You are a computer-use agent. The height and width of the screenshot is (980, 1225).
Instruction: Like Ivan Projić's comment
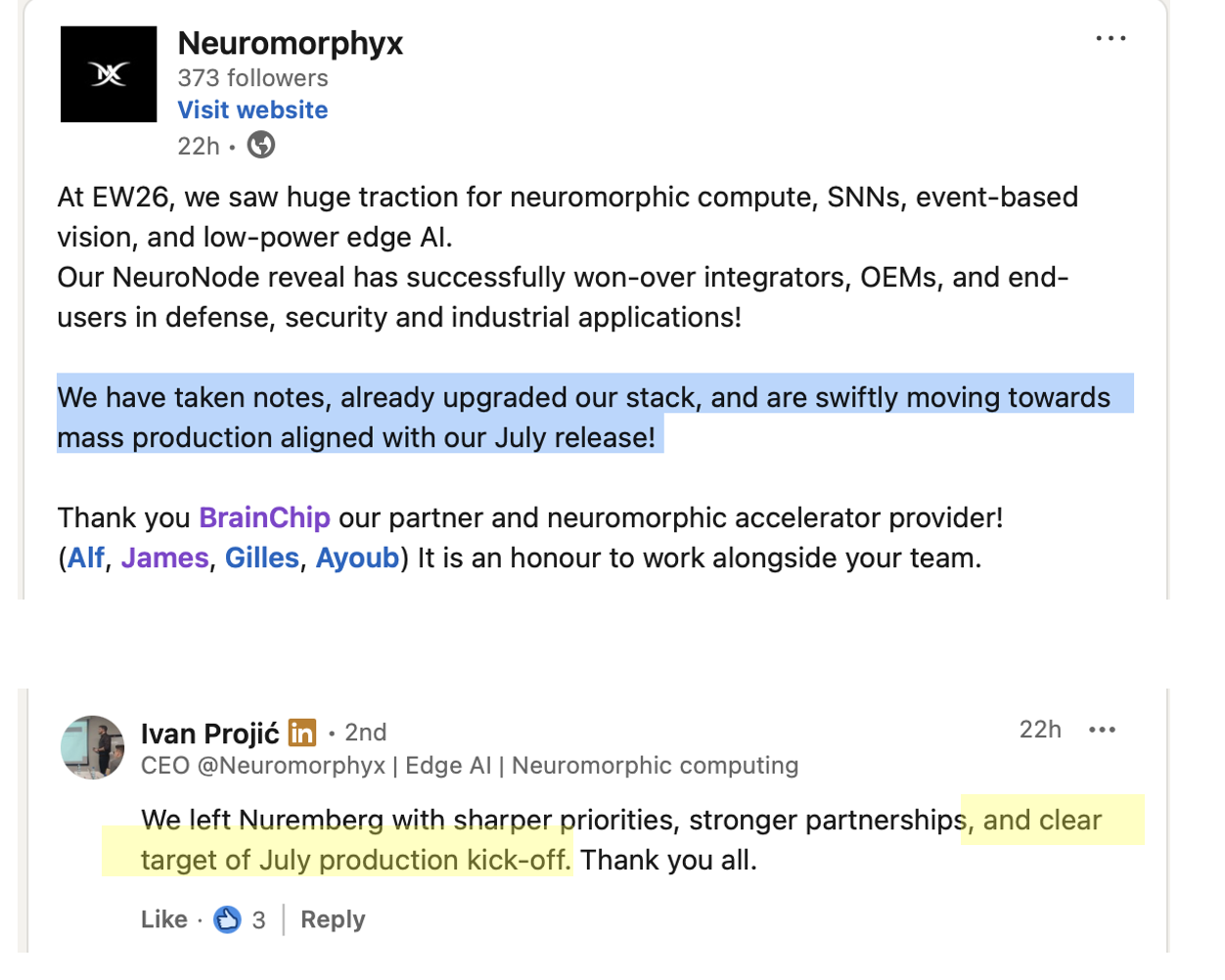coord(163,919)
